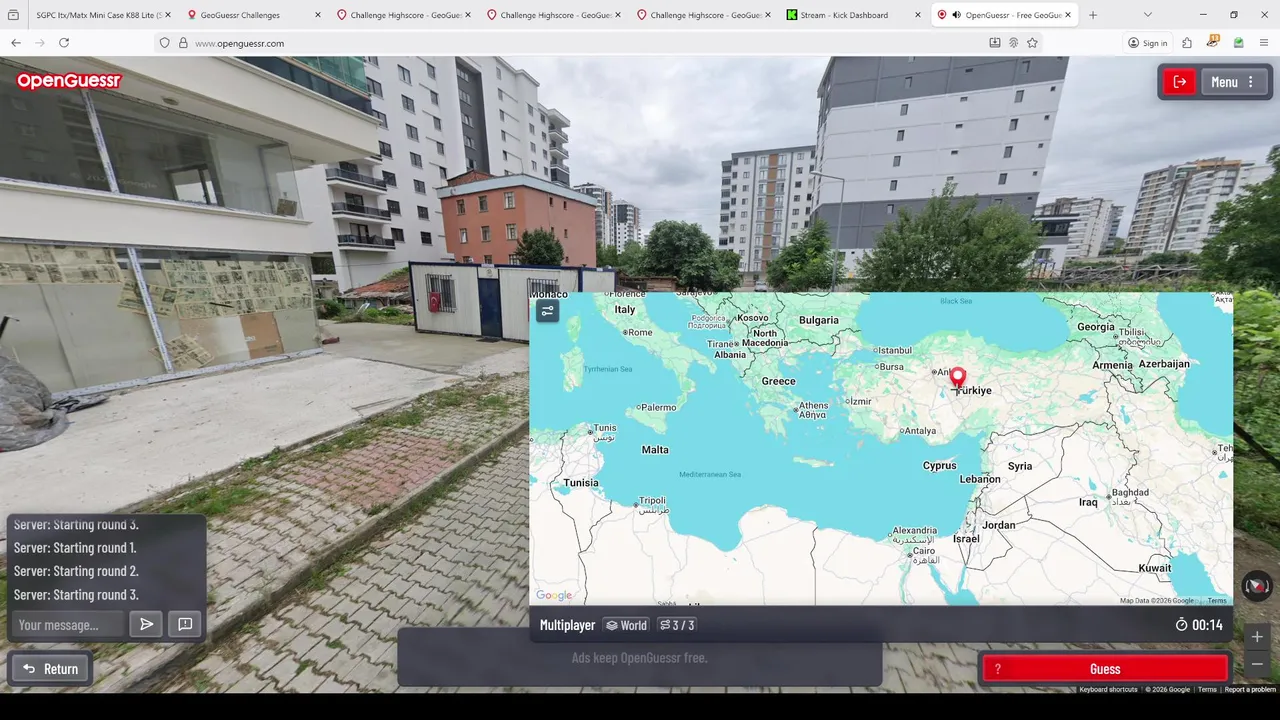
Task: Click Report a problem link
Action: [1250, 689]
